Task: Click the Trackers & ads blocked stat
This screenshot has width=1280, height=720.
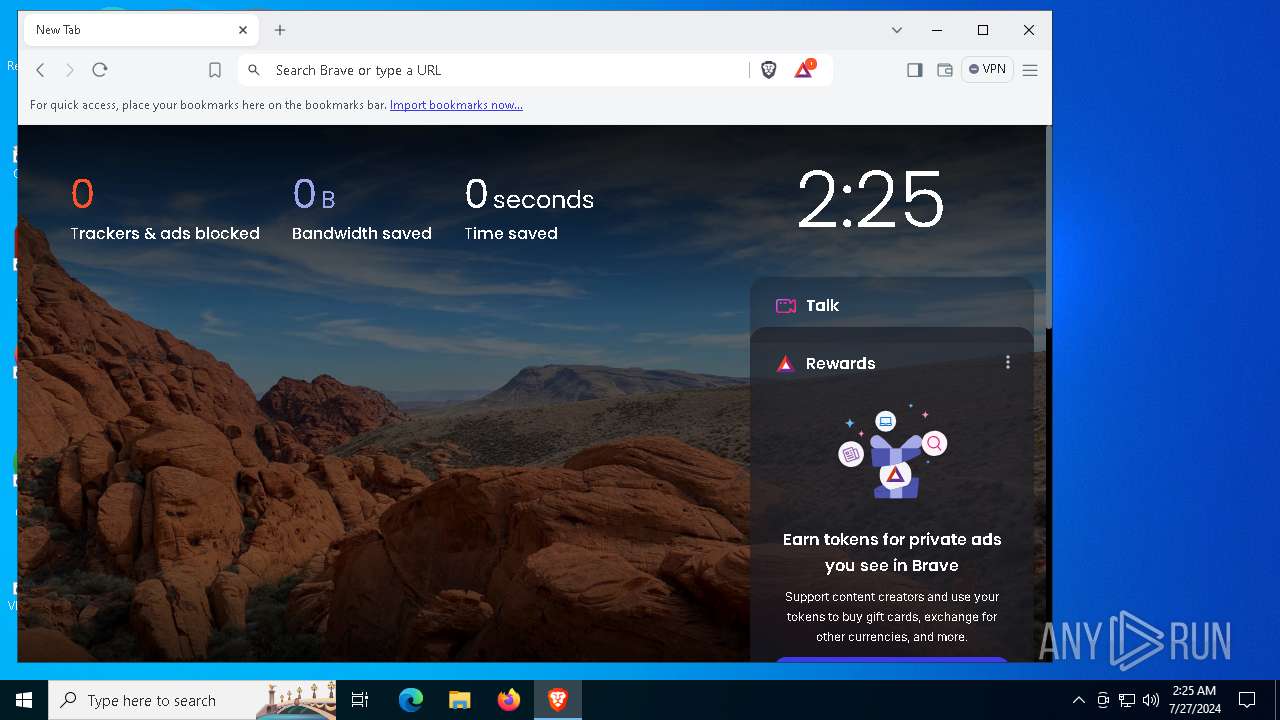Action: point(165,209)
